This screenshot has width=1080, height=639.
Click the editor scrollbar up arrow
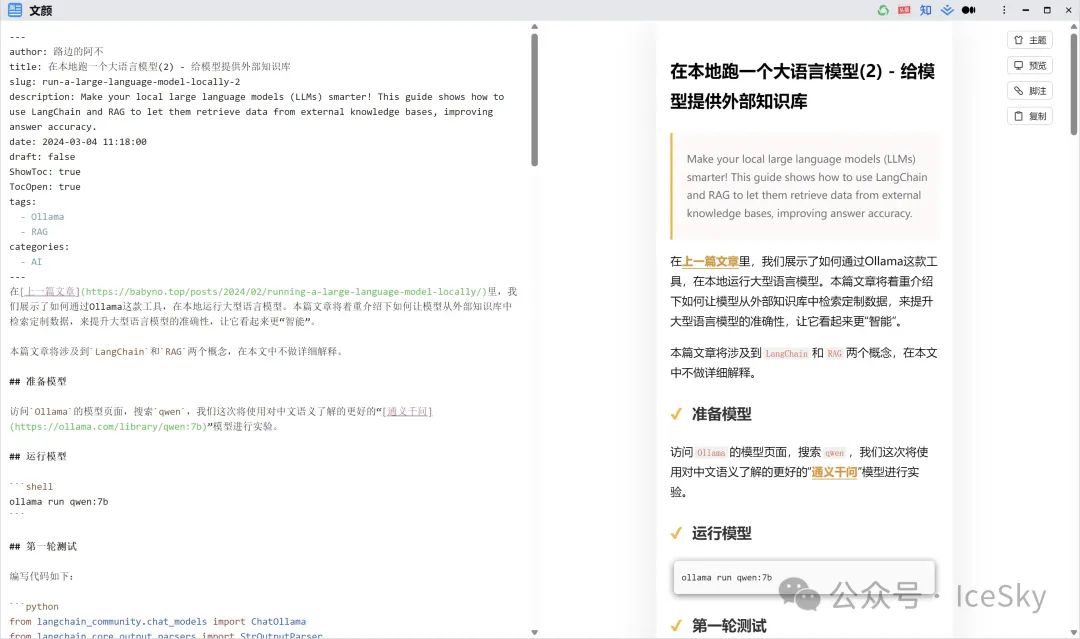pos(535,27)
